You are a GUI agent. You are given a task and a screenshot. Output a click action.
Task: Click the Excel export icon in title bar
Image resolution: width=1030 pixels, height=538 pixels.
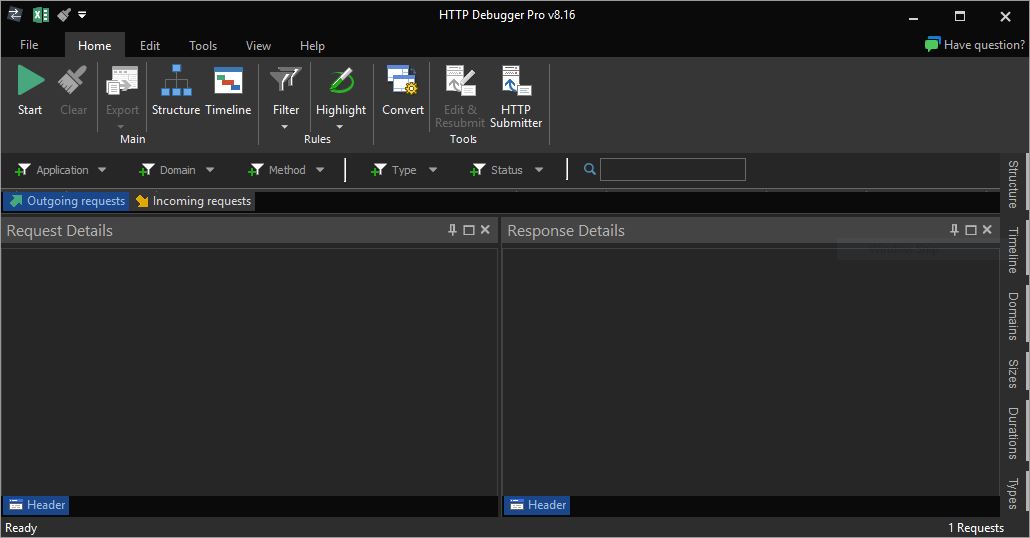pos(41,14)
